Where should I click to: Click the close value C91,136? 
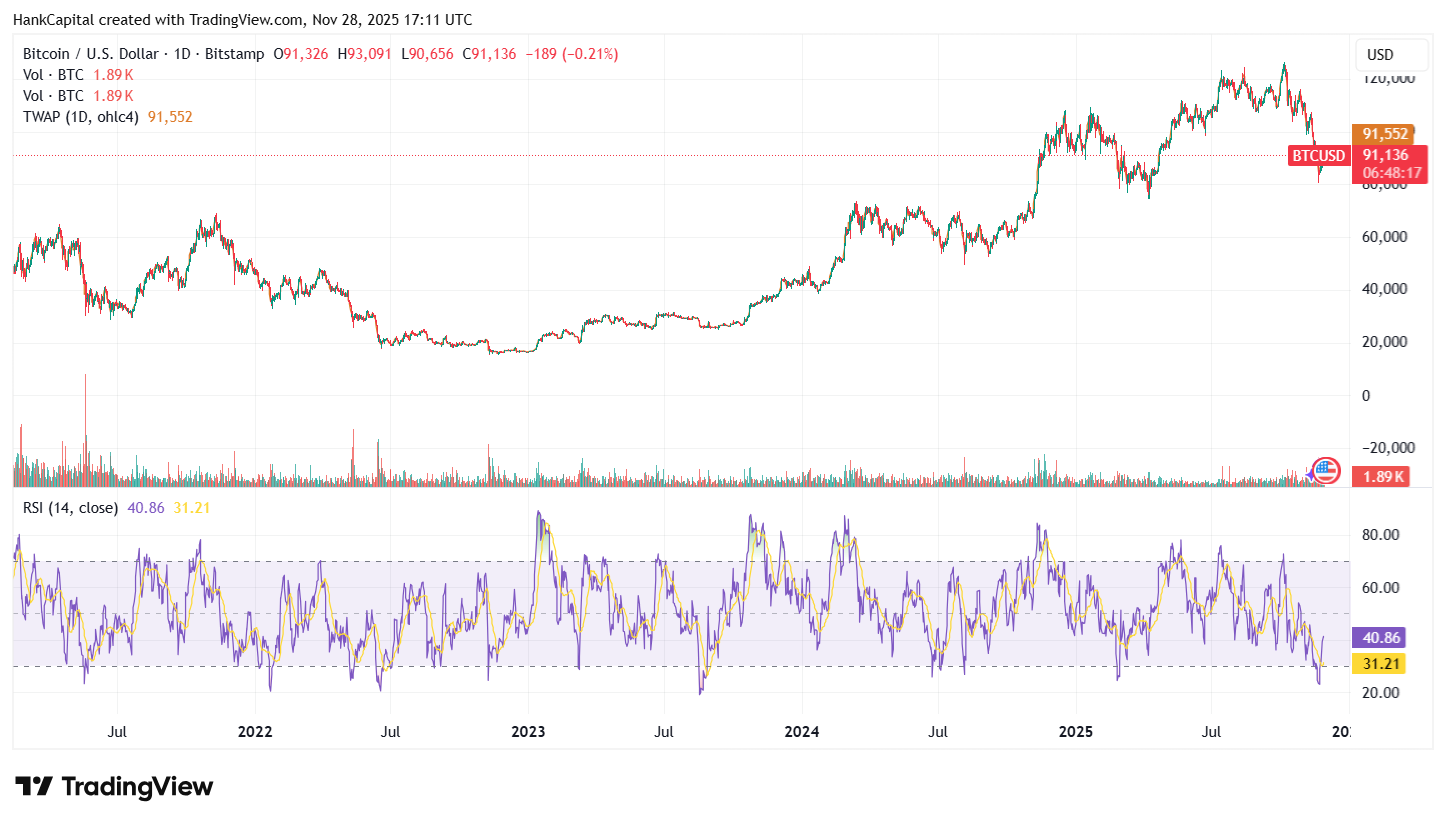pos(489,54)
